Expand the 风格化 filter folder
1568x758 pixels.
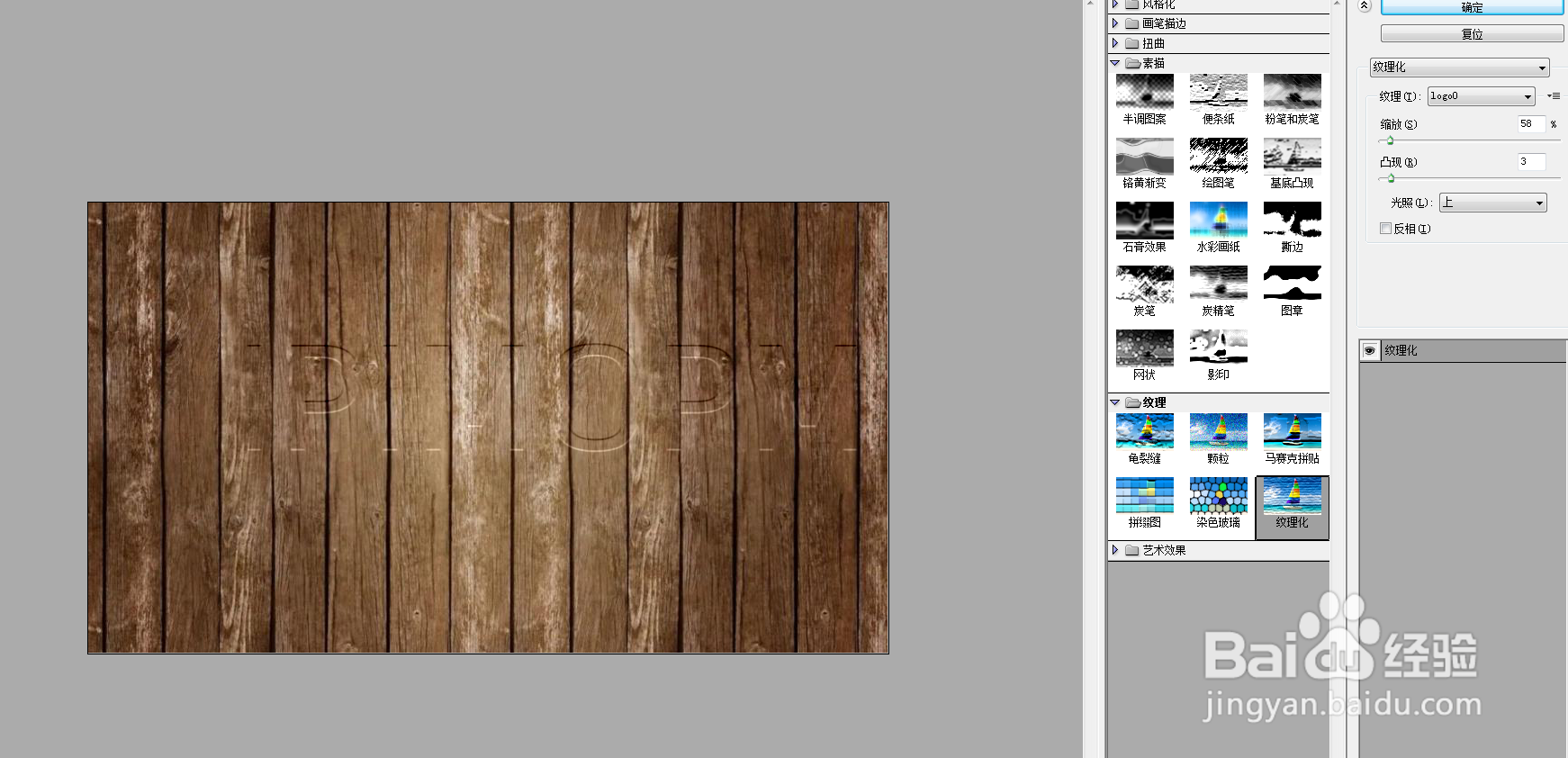coord(1115,5)
